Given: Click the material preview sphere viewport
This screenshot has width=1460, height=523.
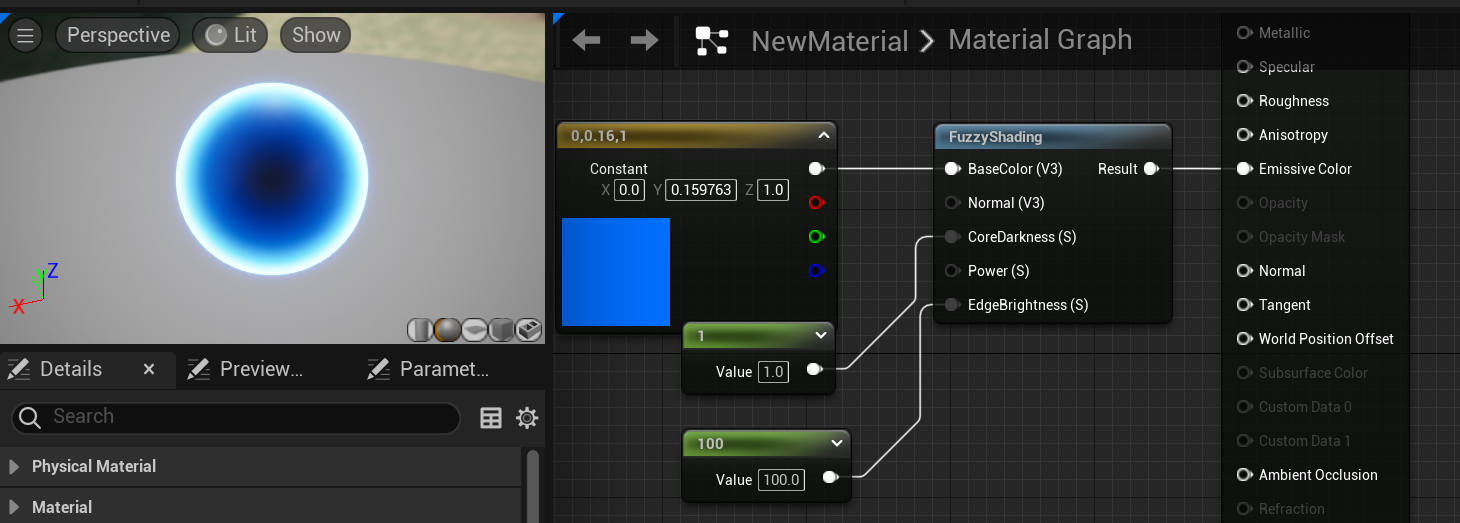Looking at the screenshot, I should [x=272, y=180].
